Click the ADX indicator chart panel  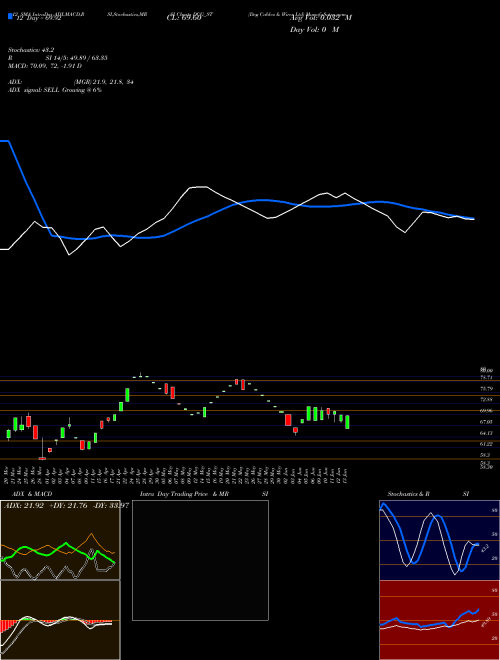[60, 540]
